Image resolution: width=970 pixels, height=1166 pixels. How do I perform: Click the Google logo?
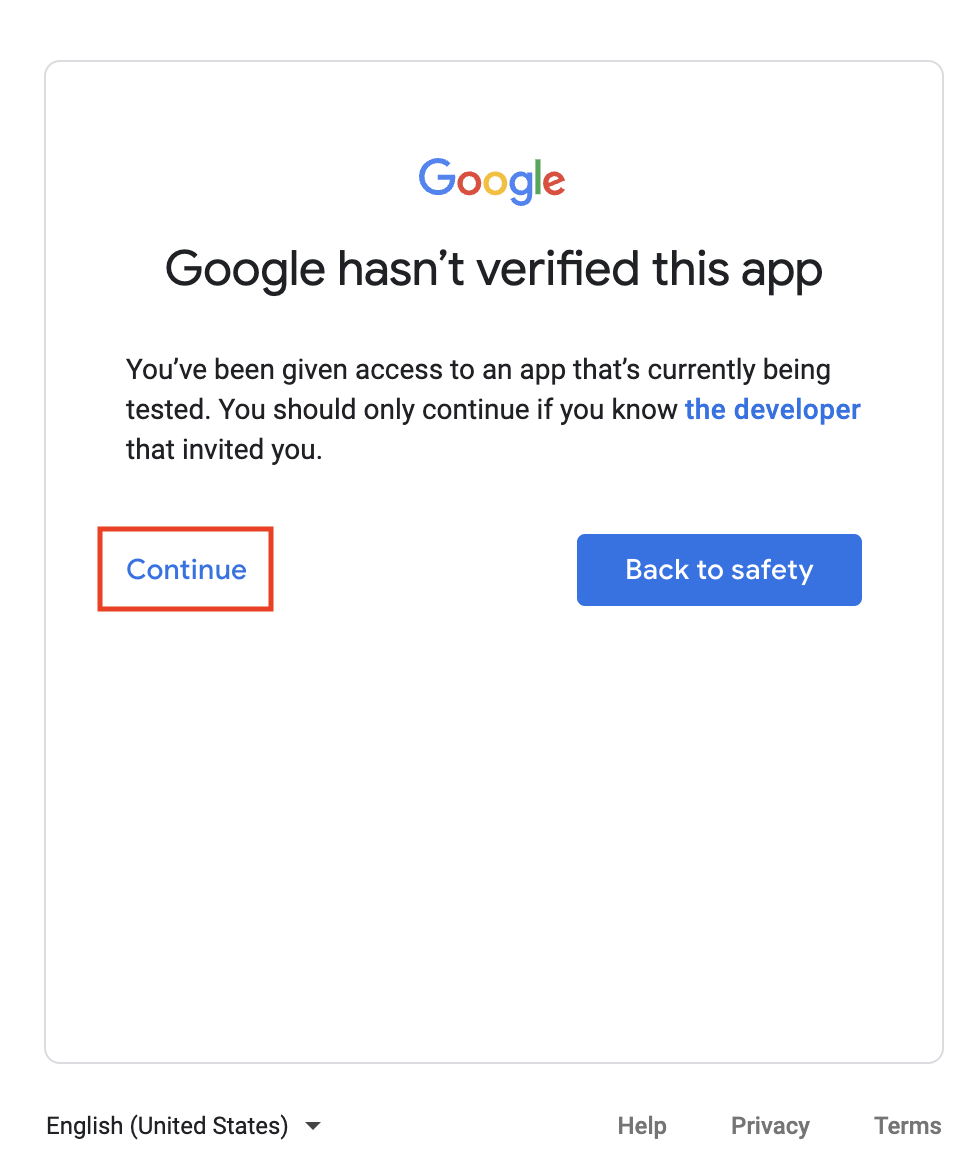coord(491,180)
